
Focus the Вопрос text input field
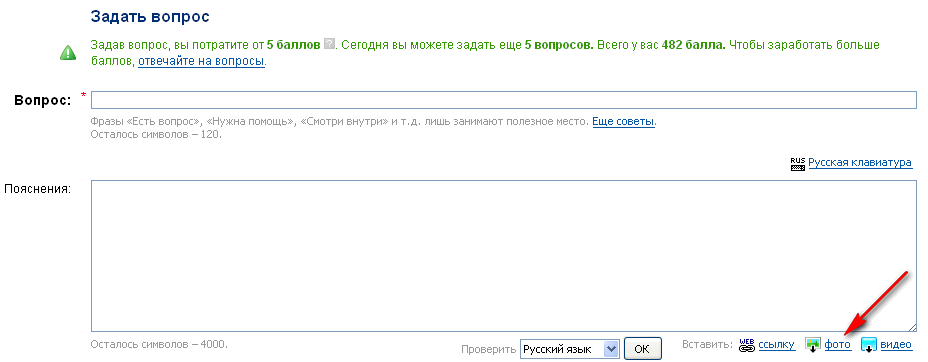[504, 100]
